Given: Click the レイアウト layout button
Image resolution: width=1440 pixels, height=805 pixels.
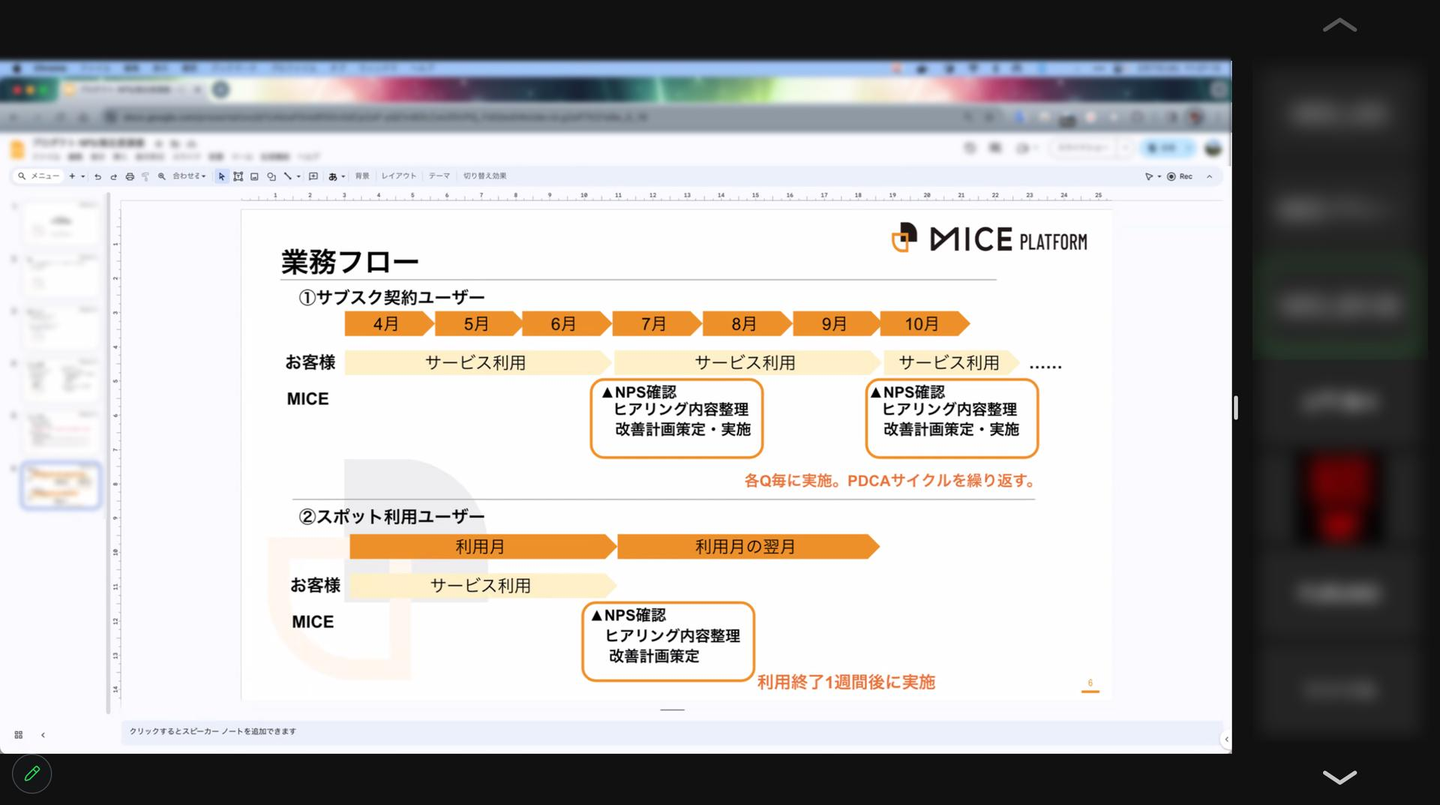Looking at the screenshot, I should click(399, 176).
